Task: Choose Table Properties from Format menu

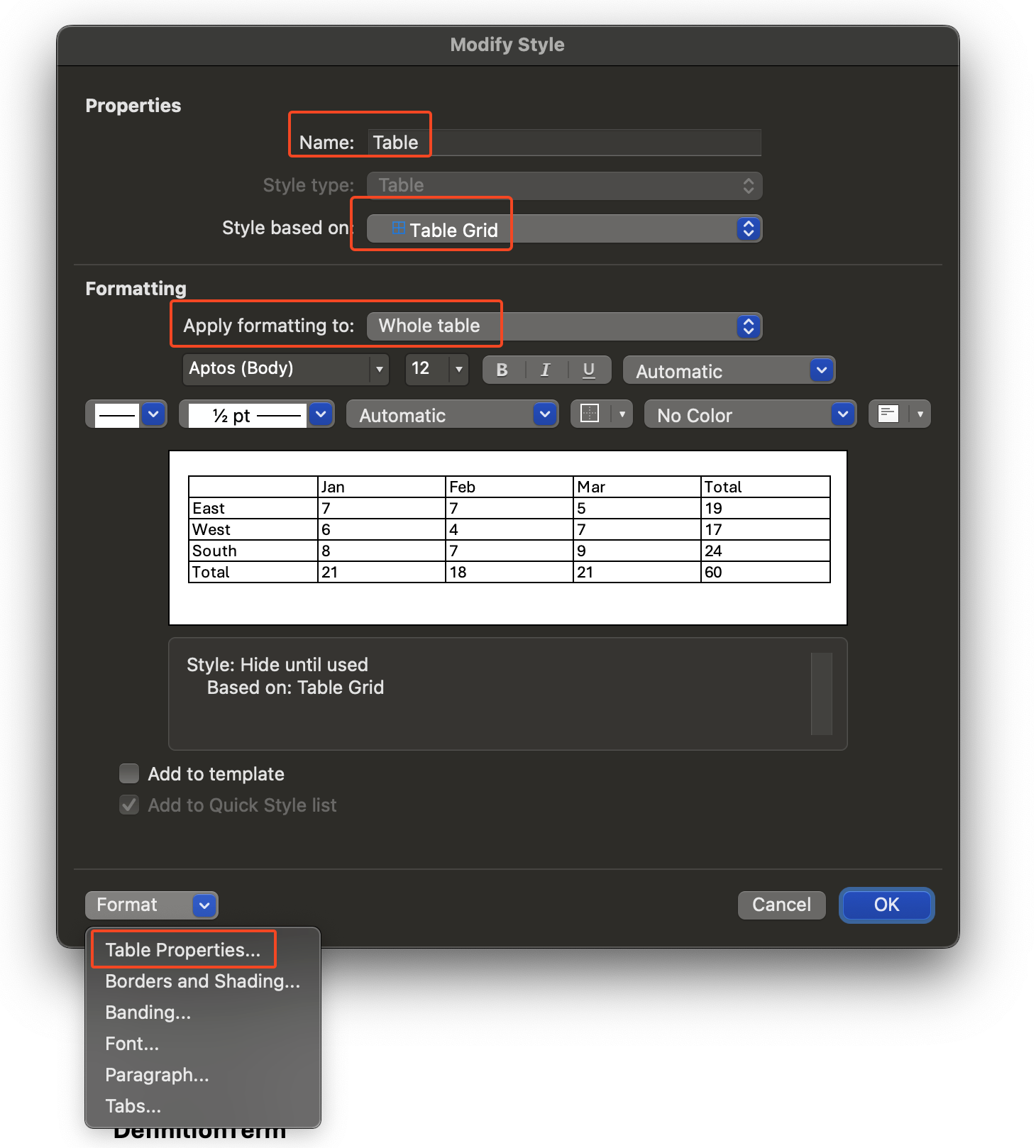Action: pyautogui.click(x=183, y=950)
